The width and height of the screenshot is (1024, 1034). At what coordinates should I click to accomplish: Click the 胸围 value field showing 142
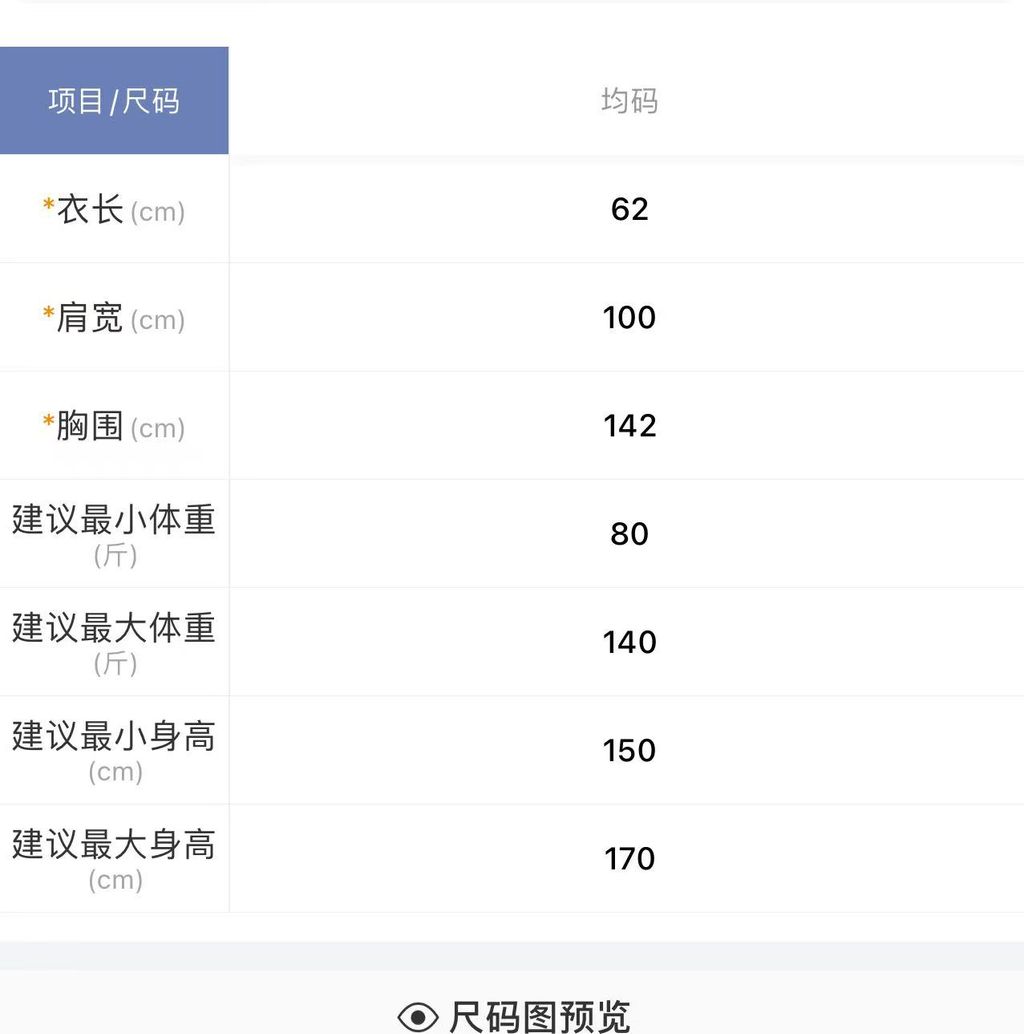(x=629, y=426)
